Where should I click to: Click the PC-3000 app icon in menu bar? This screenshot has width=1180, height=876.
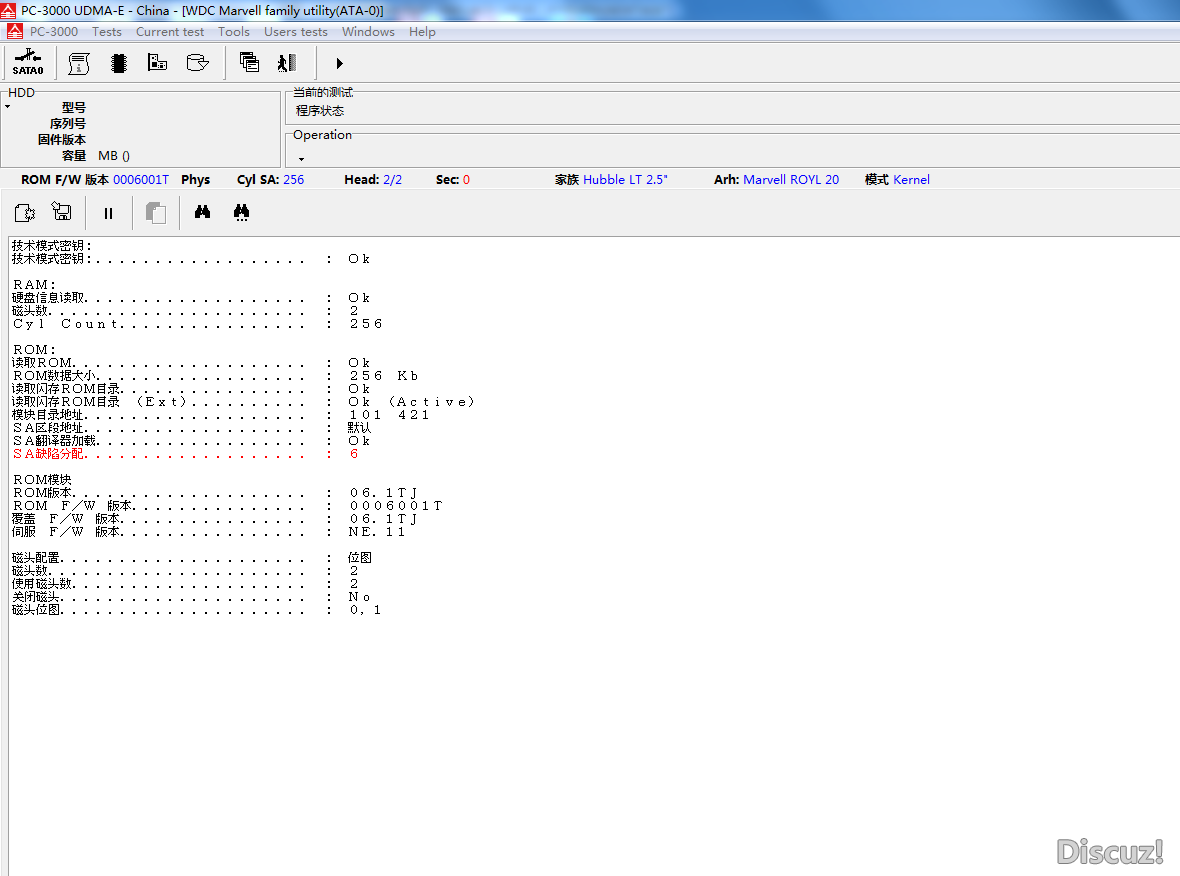point(14,32)
